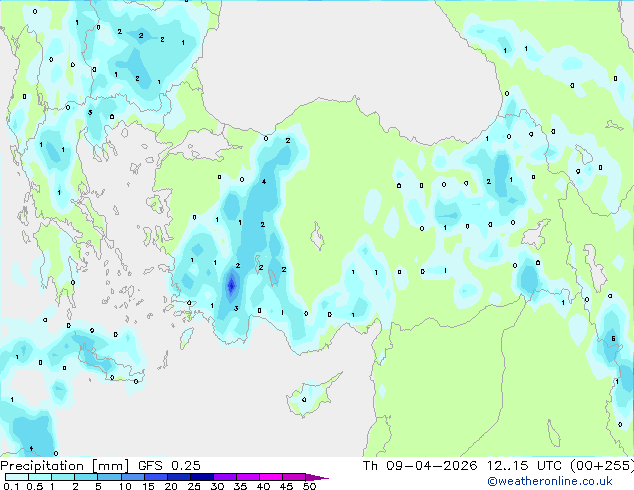This screenshot has height=490, width=634.
Task: Click the 'GFS 0.25' model label
Action: click(169, 466)
